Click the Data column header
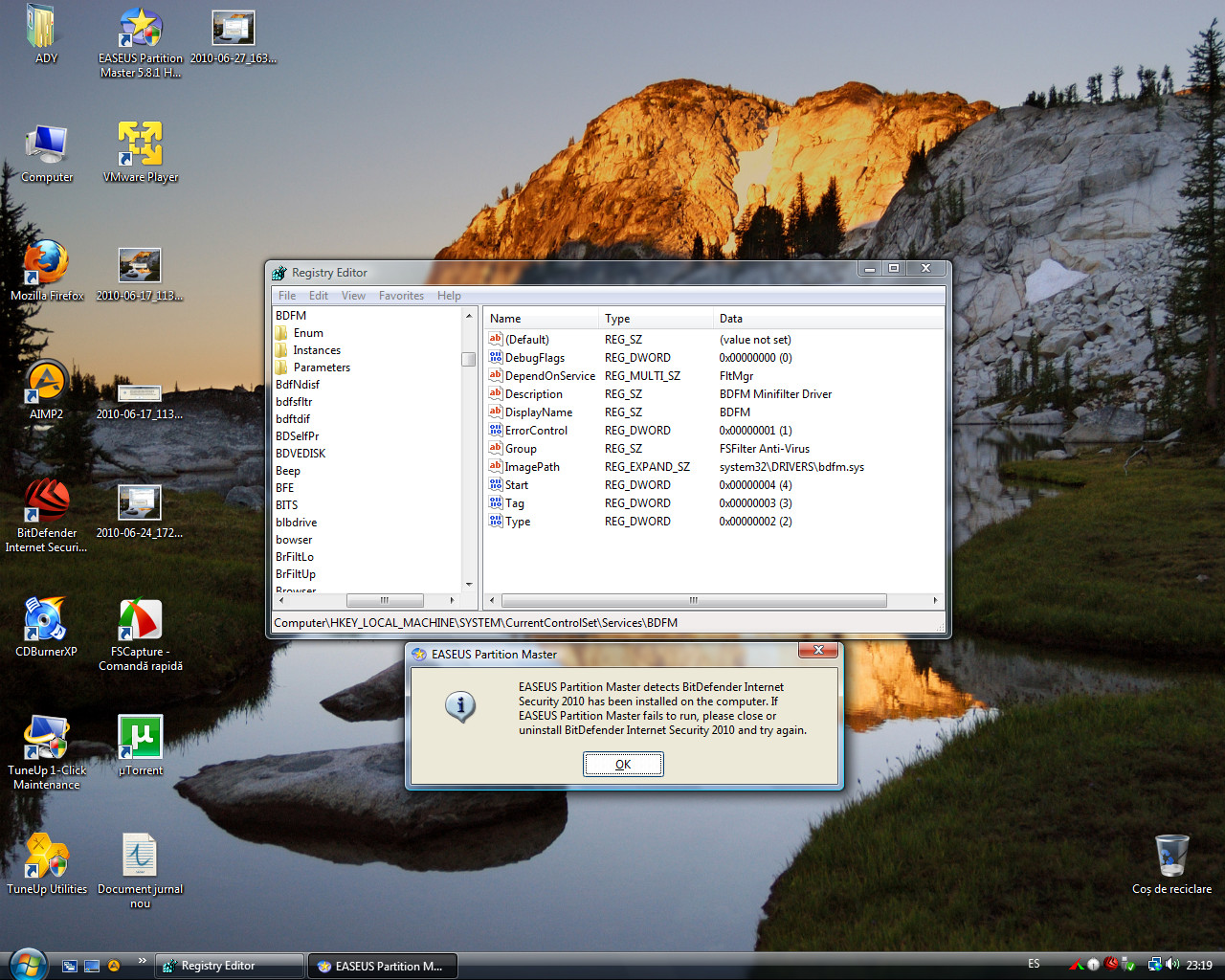 coord(828,319)
